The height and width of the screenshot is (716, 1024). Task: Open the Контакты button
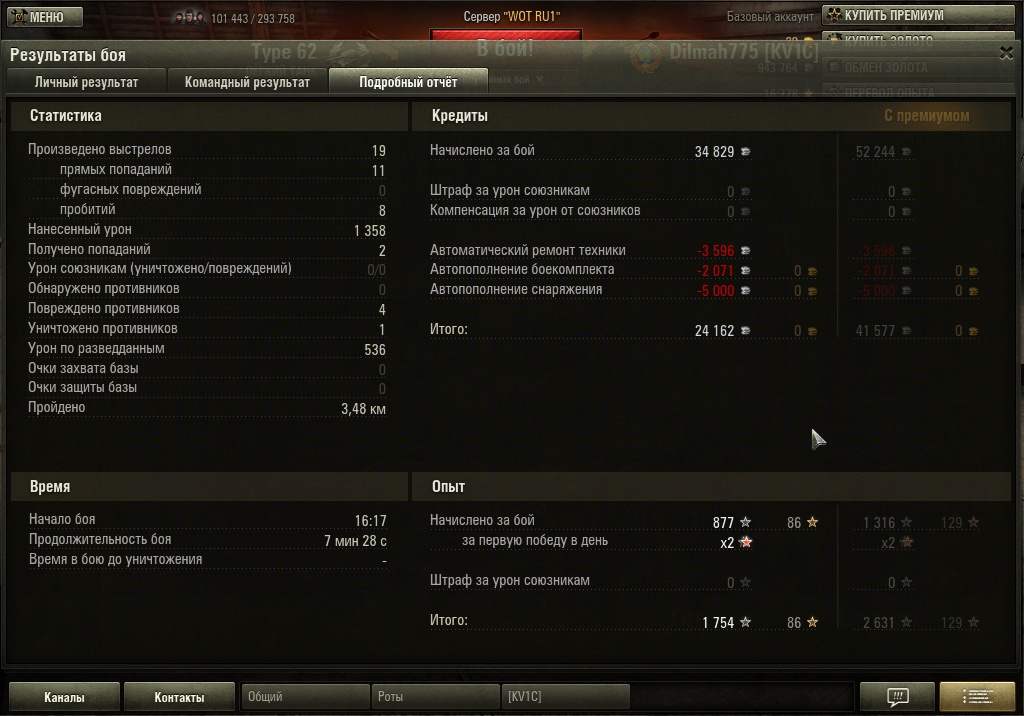(179, 696)
